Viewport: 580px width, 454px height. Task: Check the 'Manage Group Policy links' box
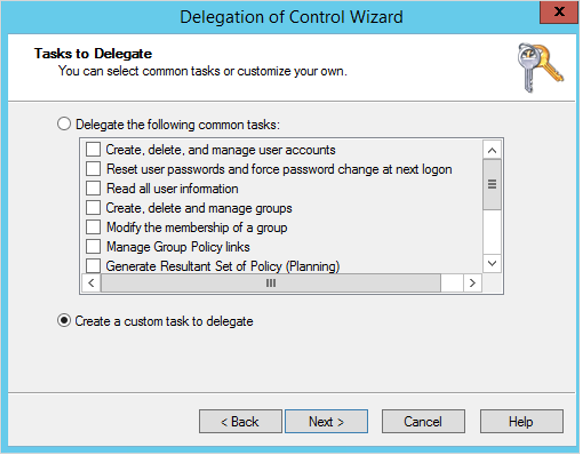pyautogui.click(x=93, y=246)
